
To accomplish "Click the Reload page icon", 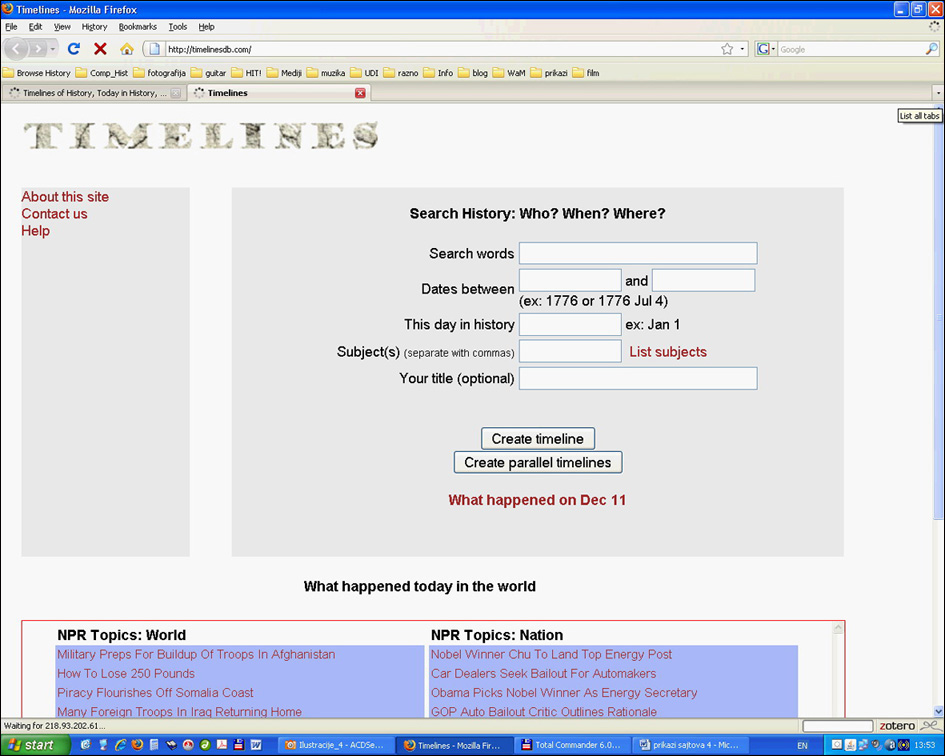I will (73, 49).
